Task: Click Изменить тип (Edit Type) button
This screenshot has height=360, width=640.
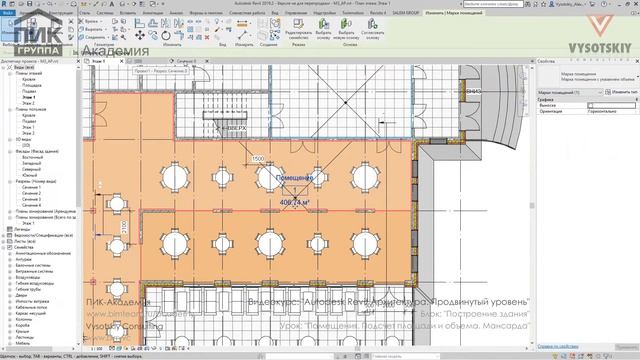Action: coord(622,92)
